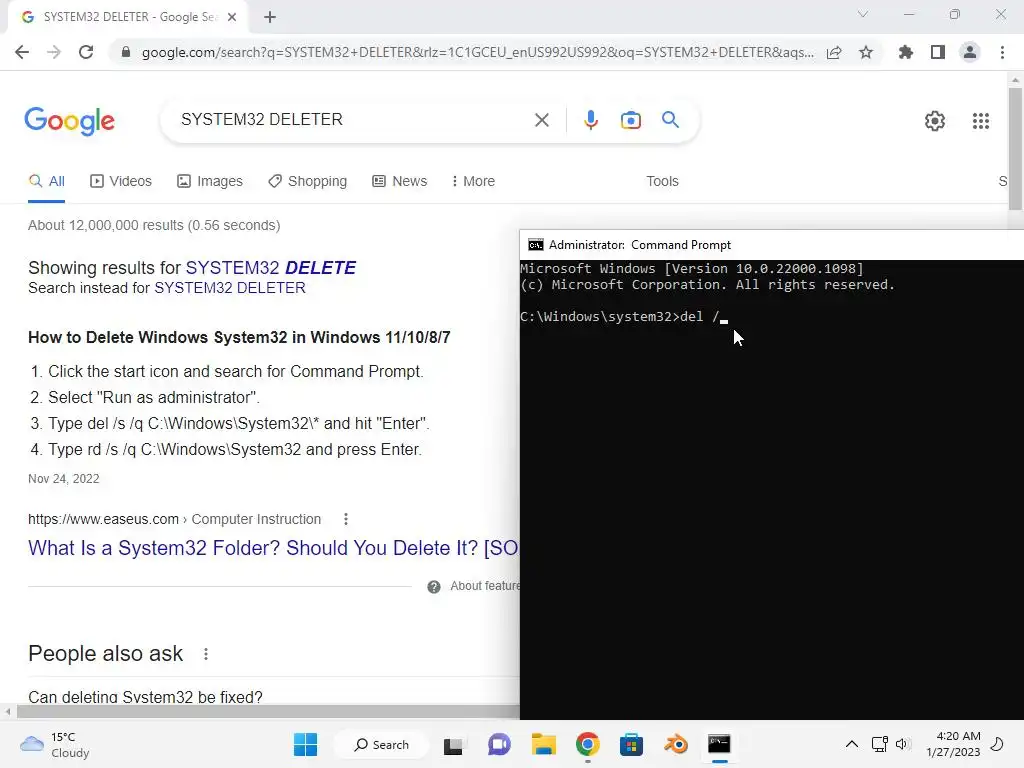Open Chrome three-dot menu

tap(1002, 52)
